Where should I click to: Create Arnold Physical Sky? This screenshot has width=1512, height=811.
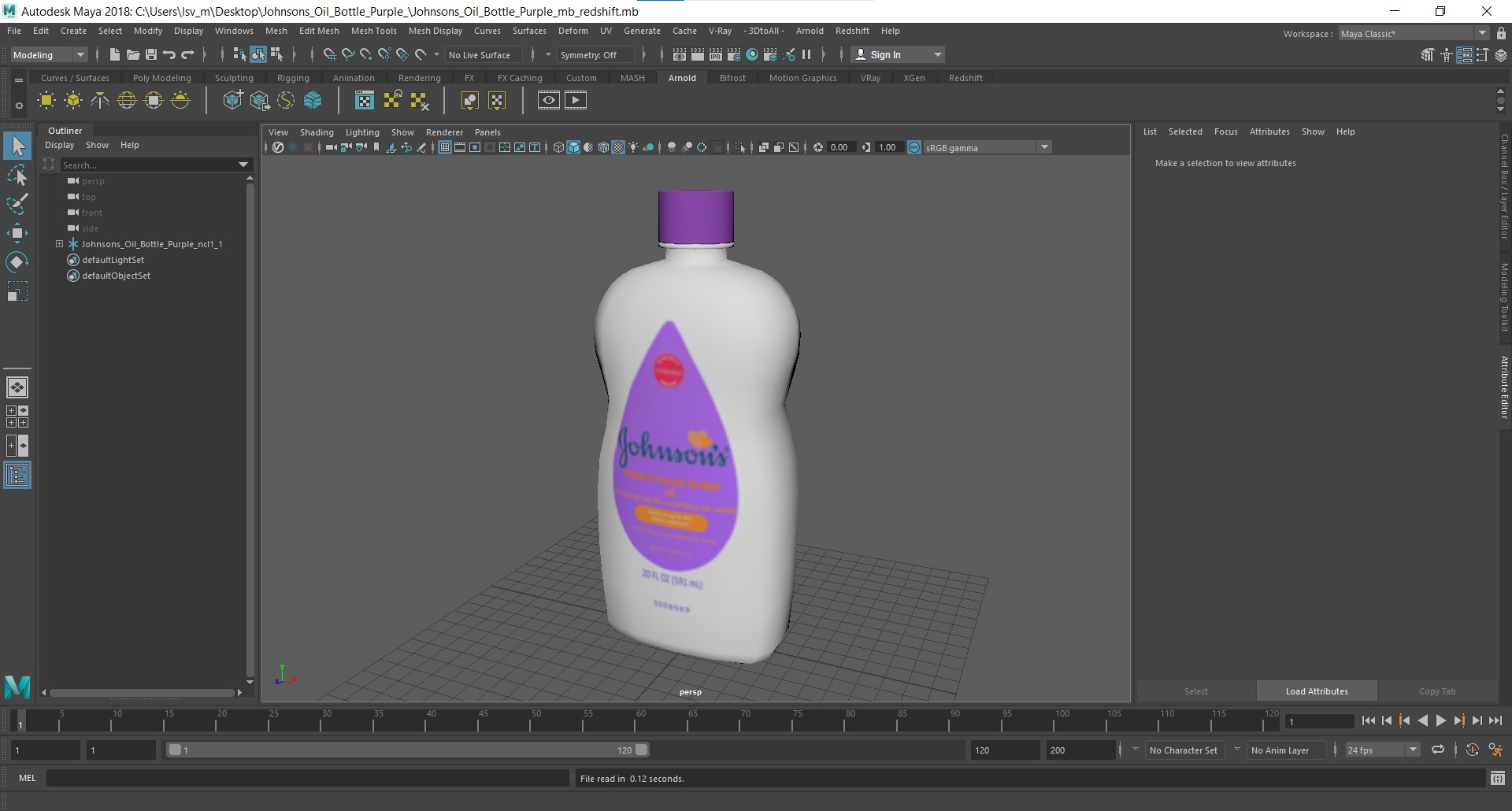click(180, 100)
